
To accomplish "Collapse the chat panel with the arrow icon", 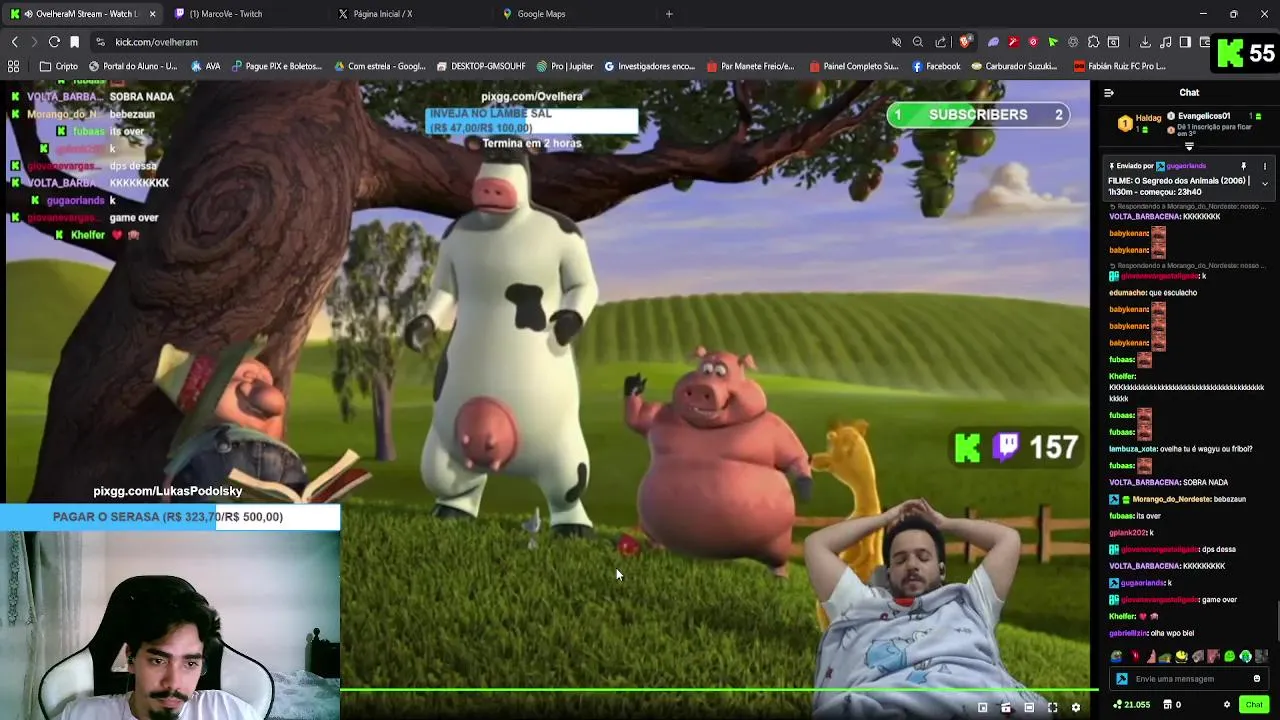I will (1108, 93).
